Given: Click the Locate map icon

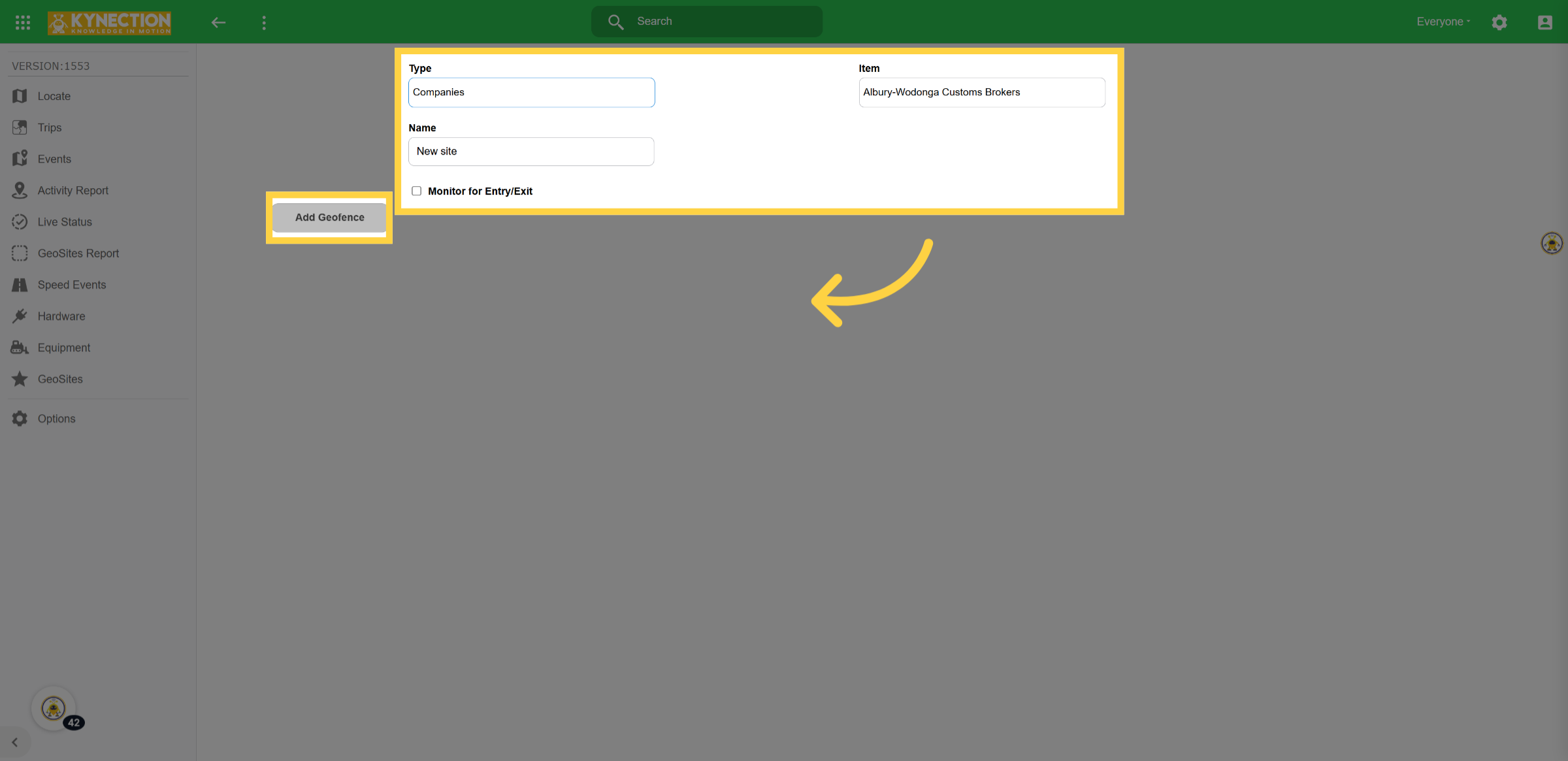Looking at the screenshot, I should [x=20, y=96].
